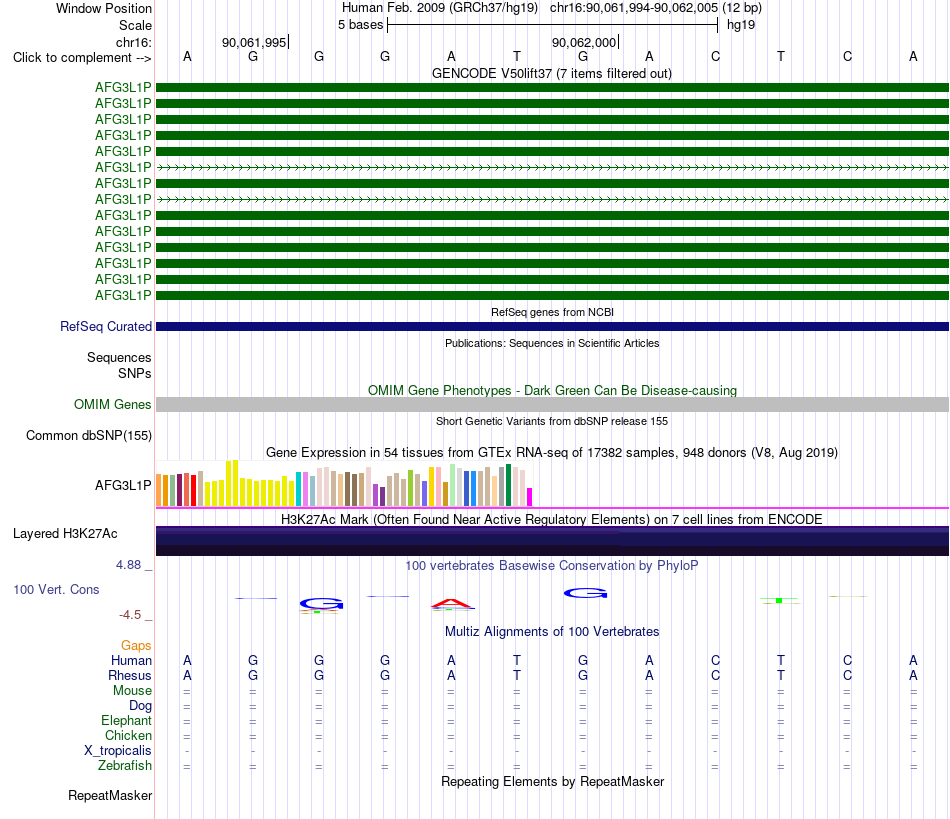950x819 pixels.
Task: Select the Human row label in Multiz alignment
Action: [x=131, y=660]
